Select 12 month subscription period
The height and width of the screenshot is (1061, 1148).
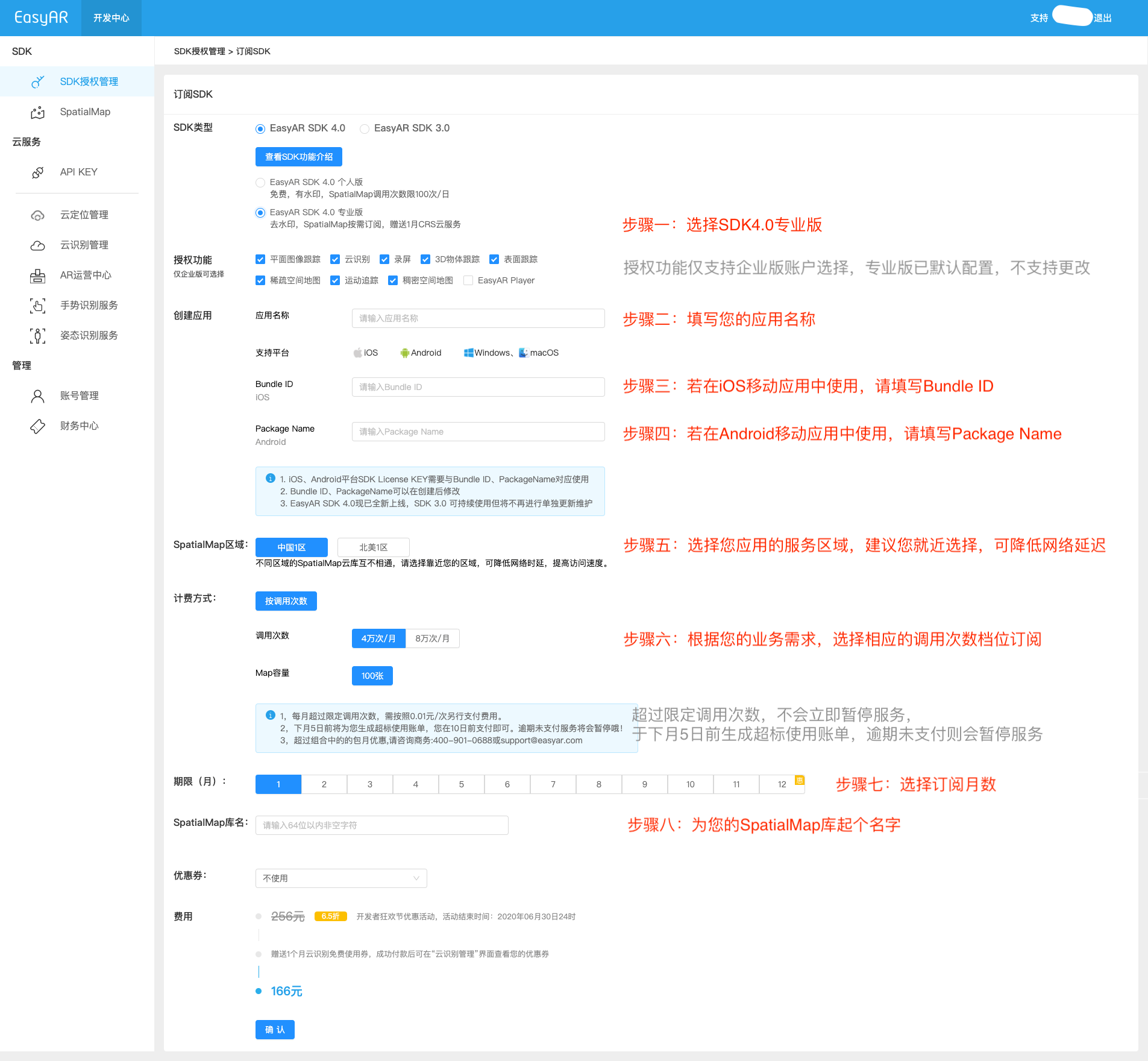(x=782, y=784)
